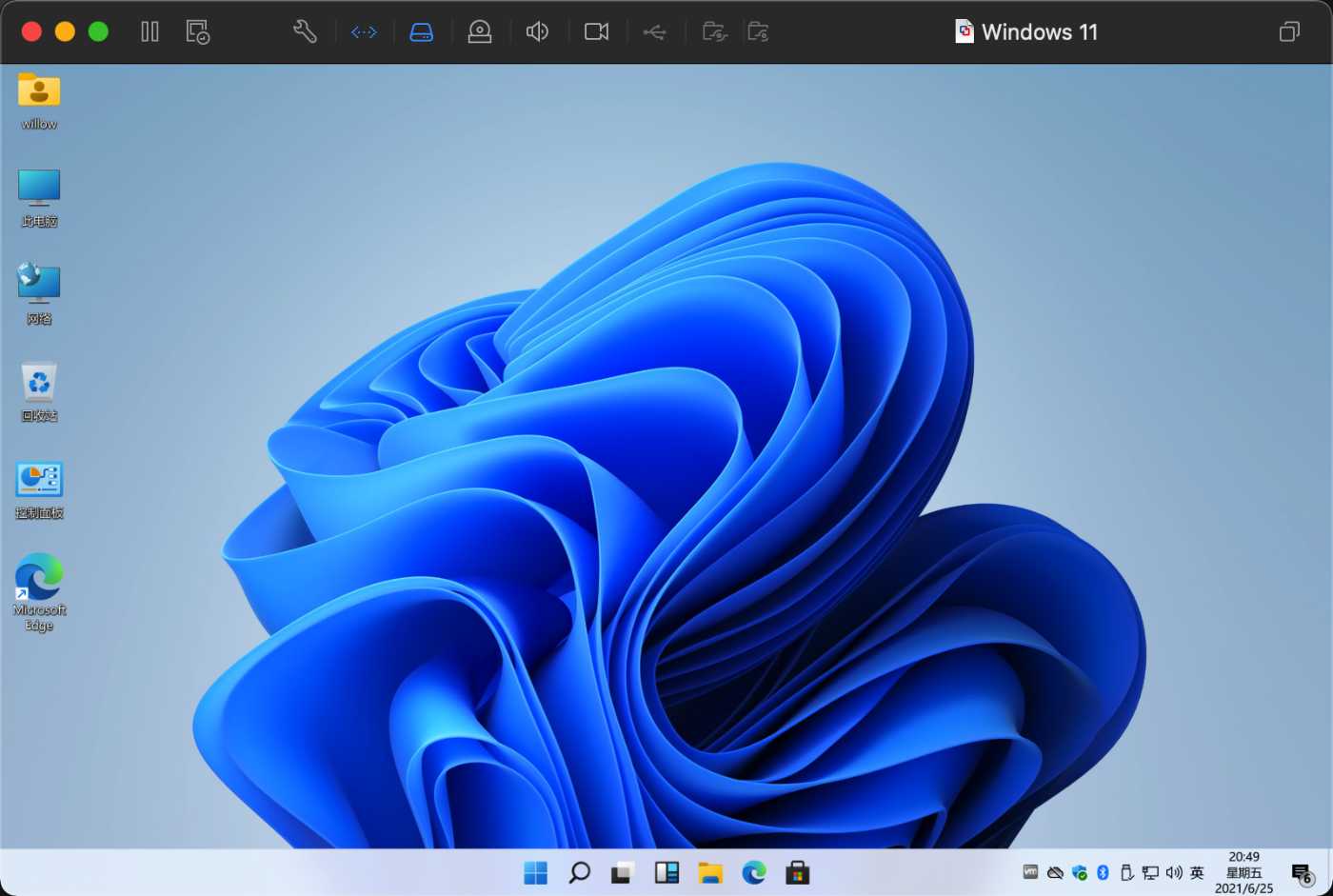Viewport: 1333px width, 896px height.
Task: Click the OneDrive cloud tray icon
Action: (x=1055, y=872)
